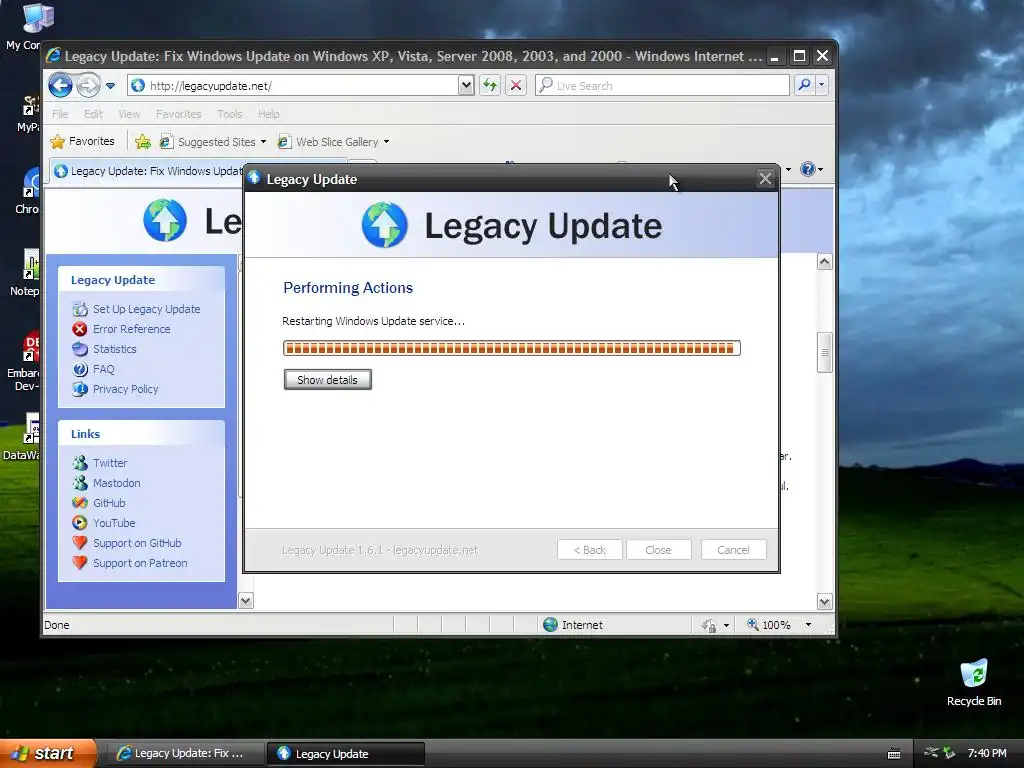Open the FAQ sidebar link
The image size is (1024, 768).
coord(103,369)
